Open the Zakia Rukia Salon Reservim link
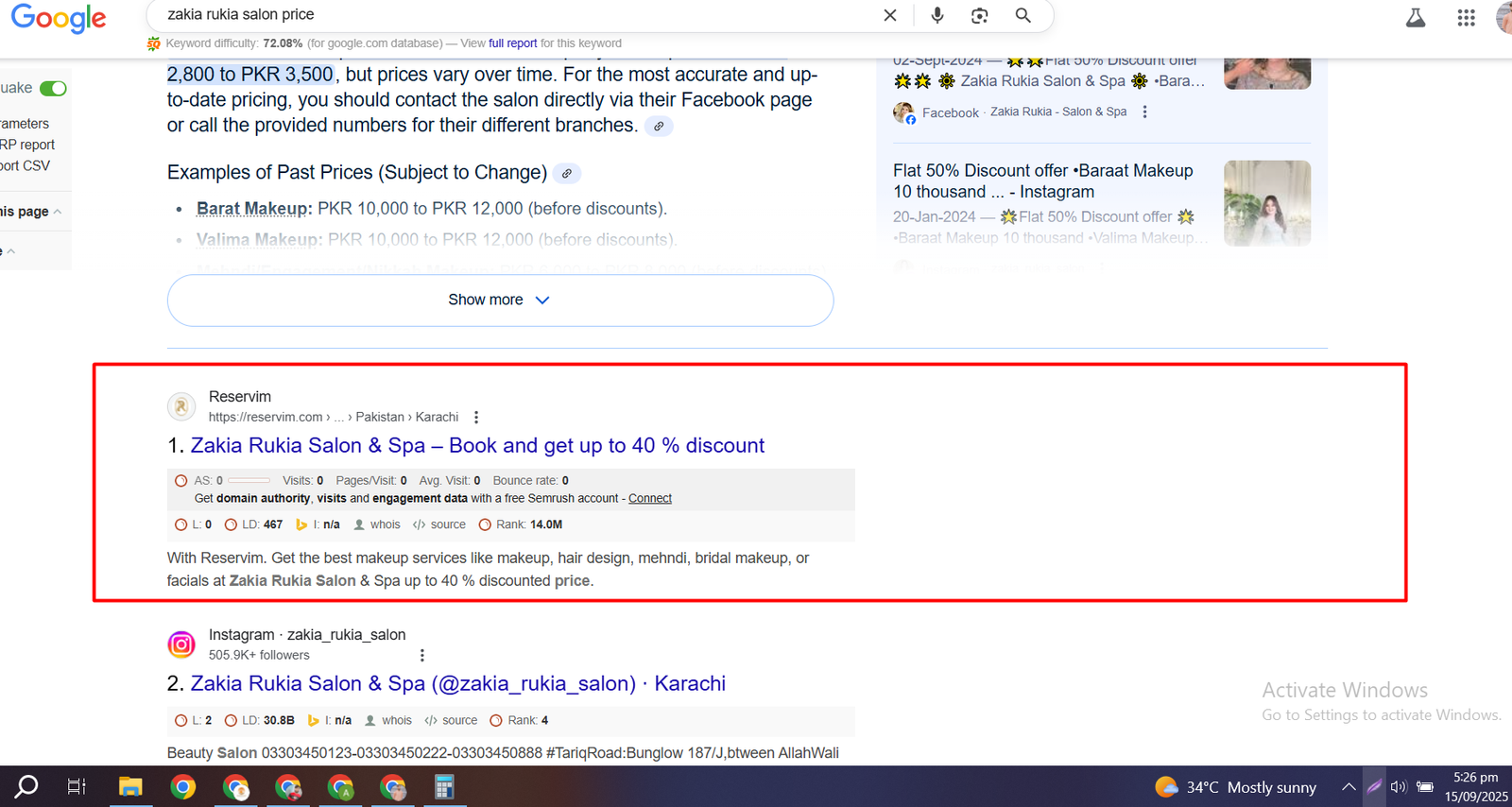This screenshot has width=1512, height=807. 477,446
